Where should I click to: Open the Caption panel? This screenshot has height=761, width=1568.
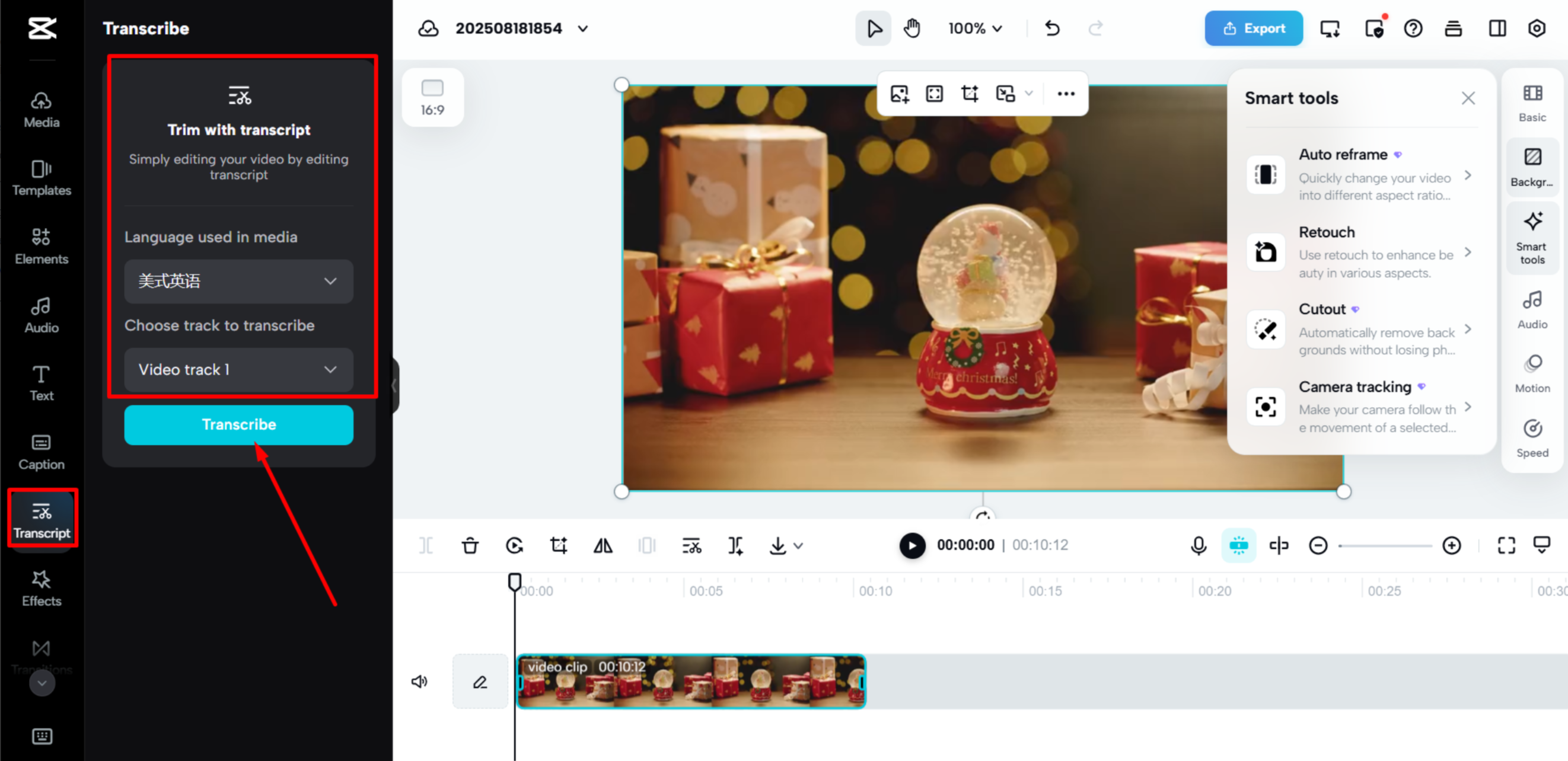point(42,452)
